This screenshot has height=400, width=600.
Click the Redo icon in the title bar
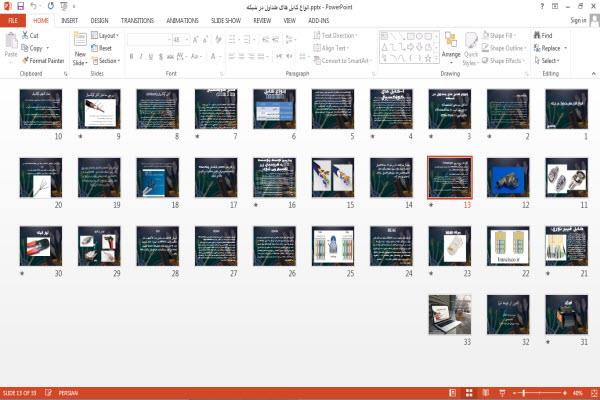click(x=51, y=6)
